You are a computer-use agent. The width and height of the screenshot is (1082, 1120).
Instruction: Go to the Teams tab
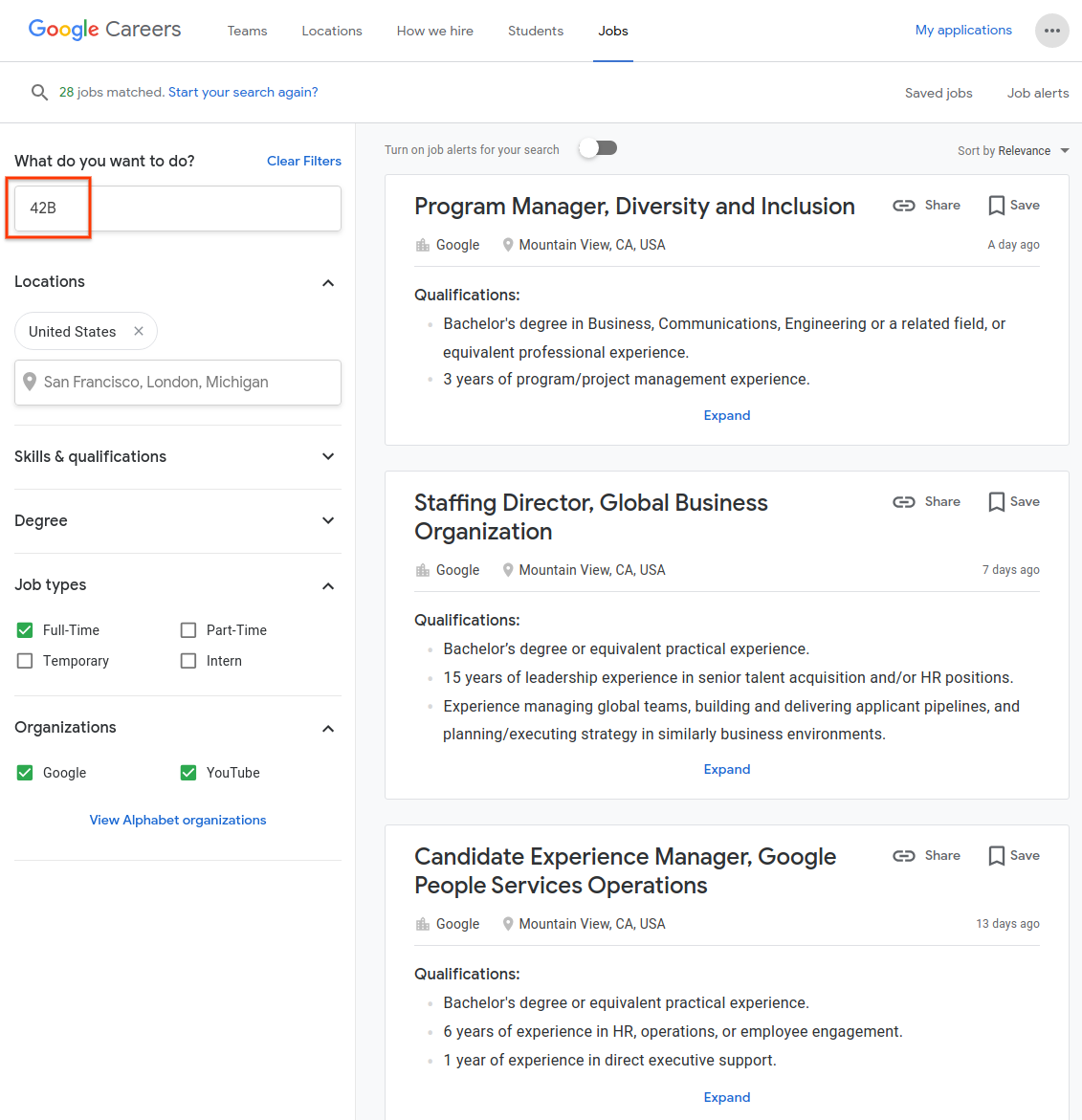coord(247,31)
